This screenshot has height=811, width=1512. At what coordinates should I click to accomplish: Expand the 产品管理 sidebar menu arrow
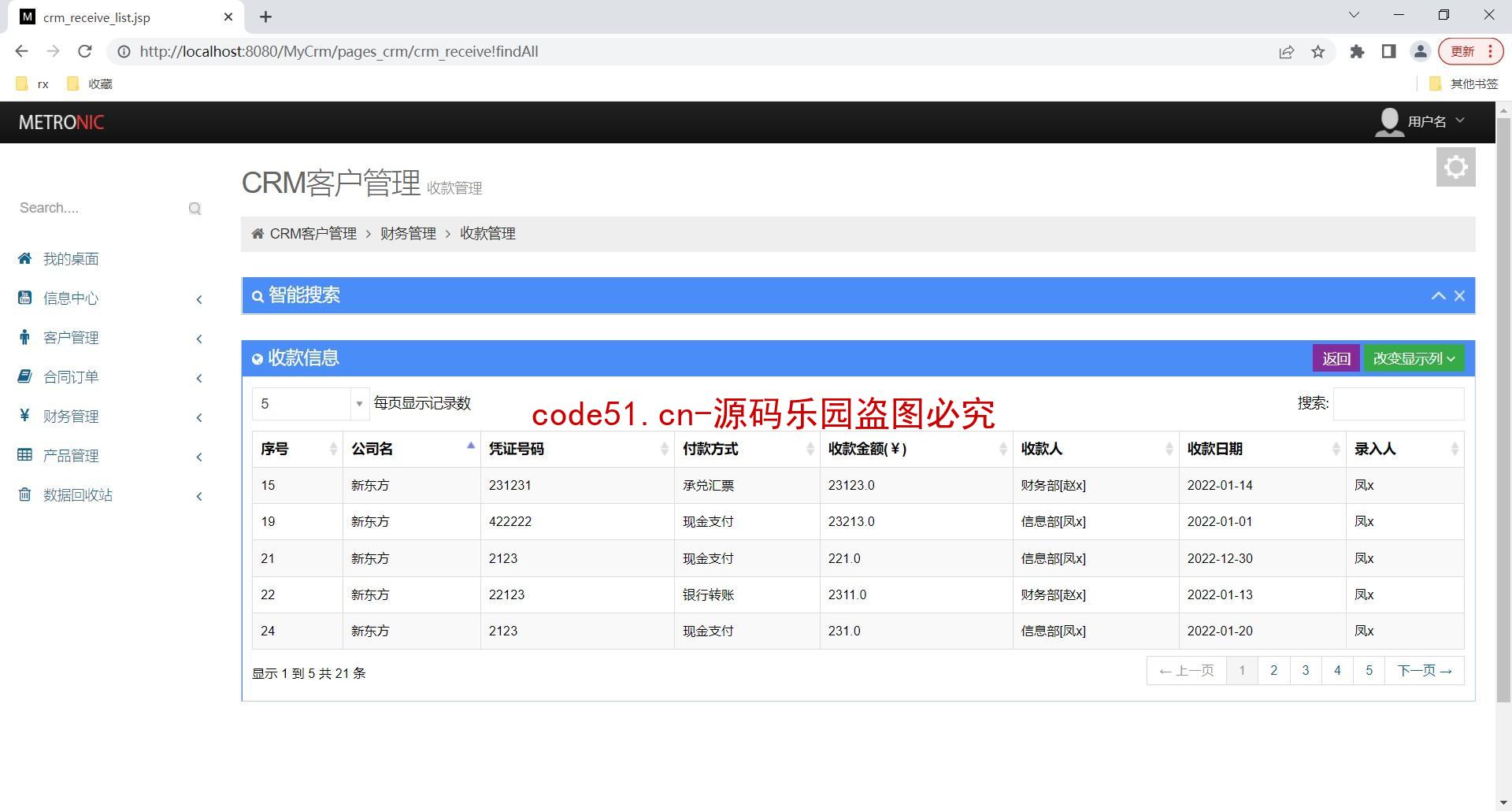point(199,457)
